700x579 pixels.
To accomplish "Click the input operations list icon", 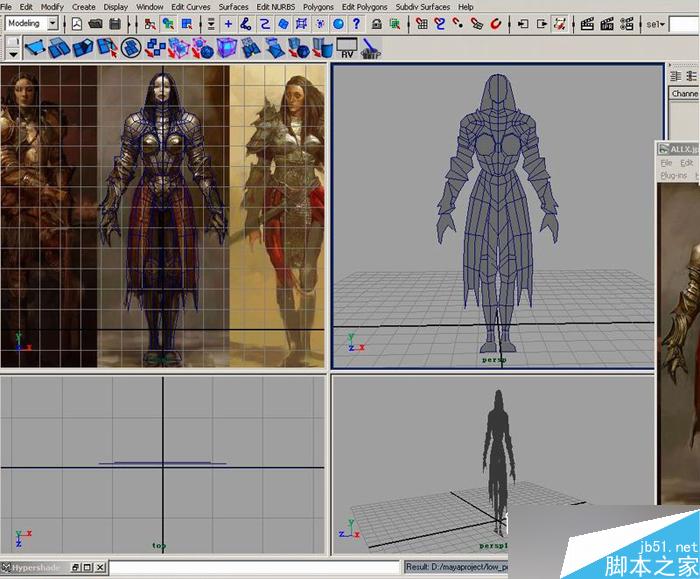I will [x=523, y=24].
